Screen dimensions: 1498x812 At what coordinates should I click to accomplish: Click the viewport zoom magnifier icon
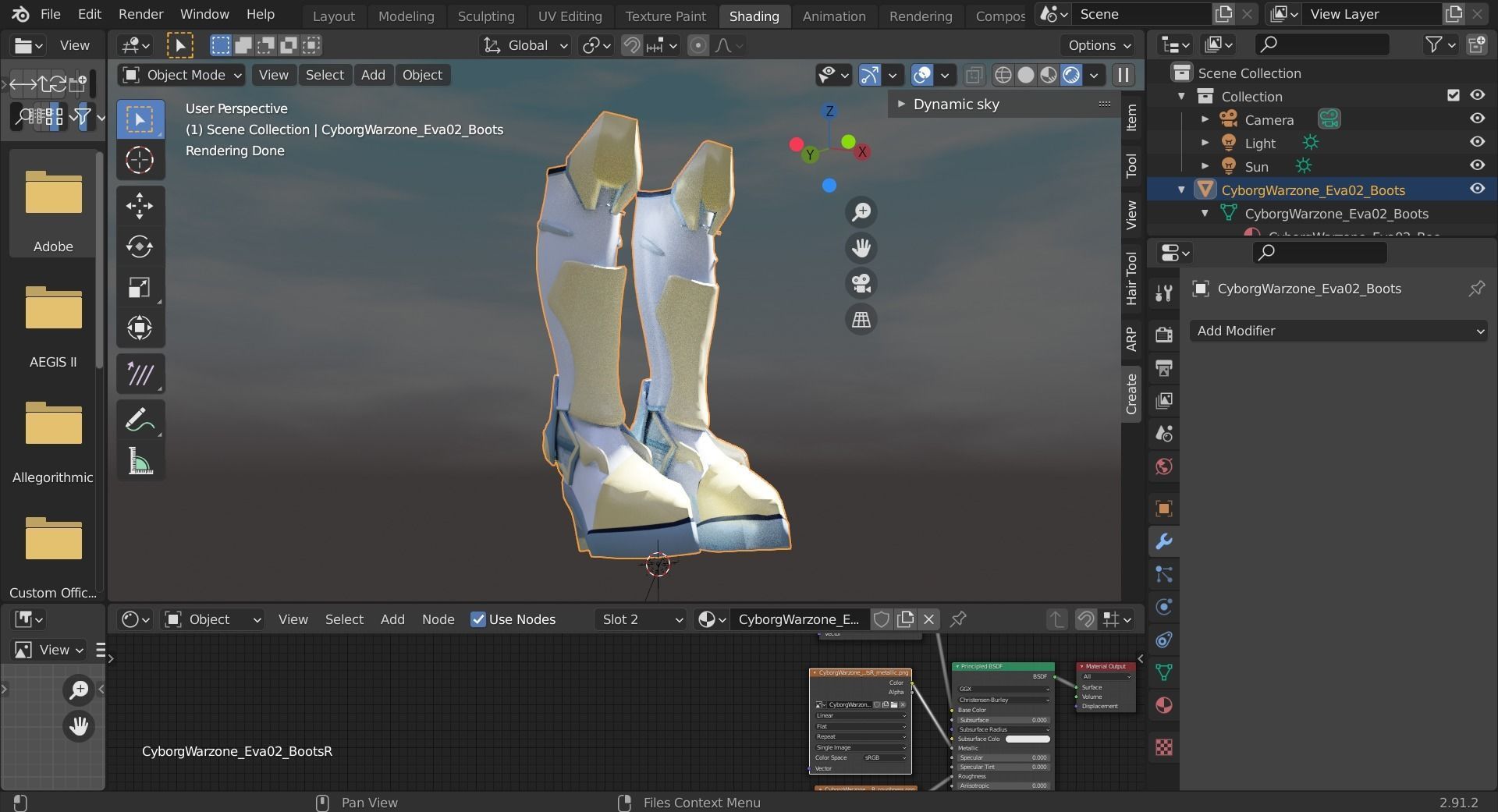click(x=861, y=212)
